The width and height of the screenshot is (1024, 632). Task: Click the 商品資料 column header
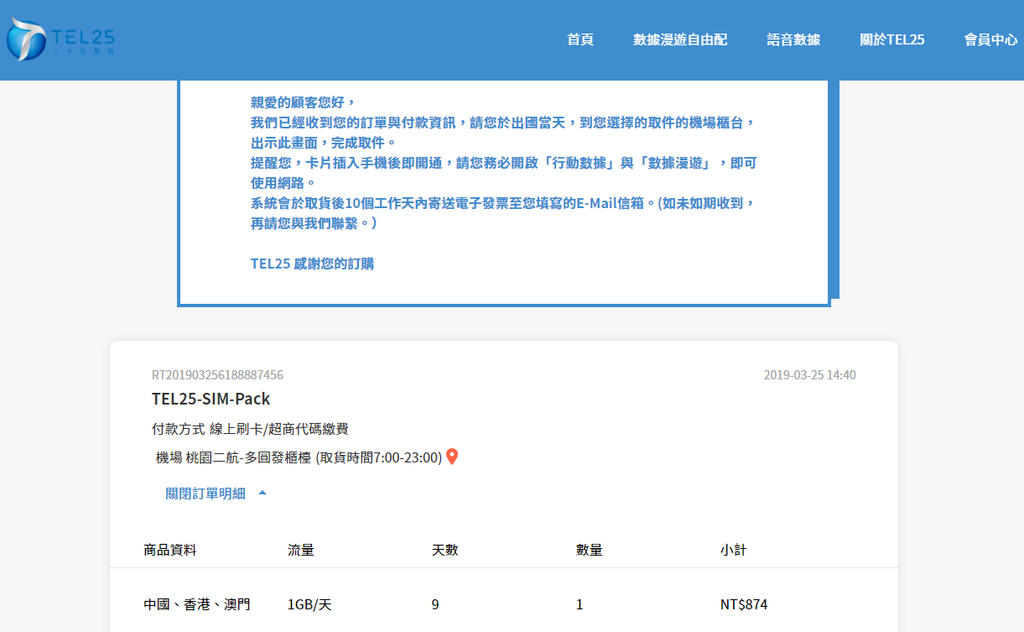pos(170,550)
